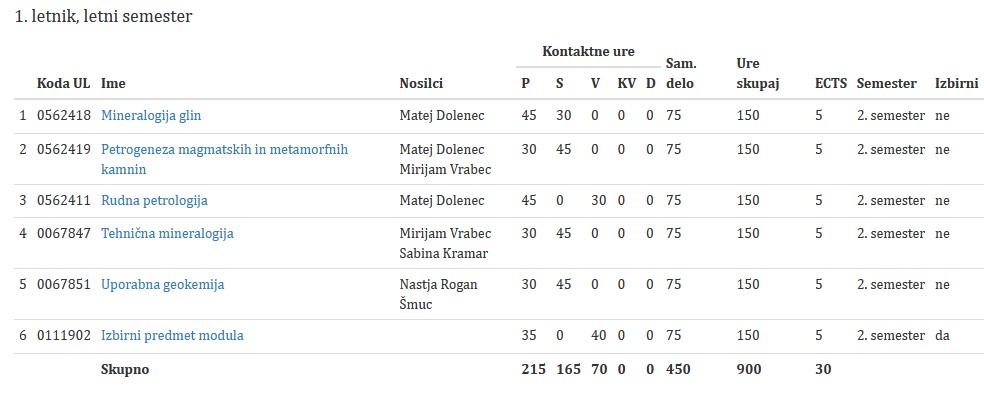The width and height of the screenshot is (984, 401).
Task: Click the Nosilci column header
Action: point(421,83)
